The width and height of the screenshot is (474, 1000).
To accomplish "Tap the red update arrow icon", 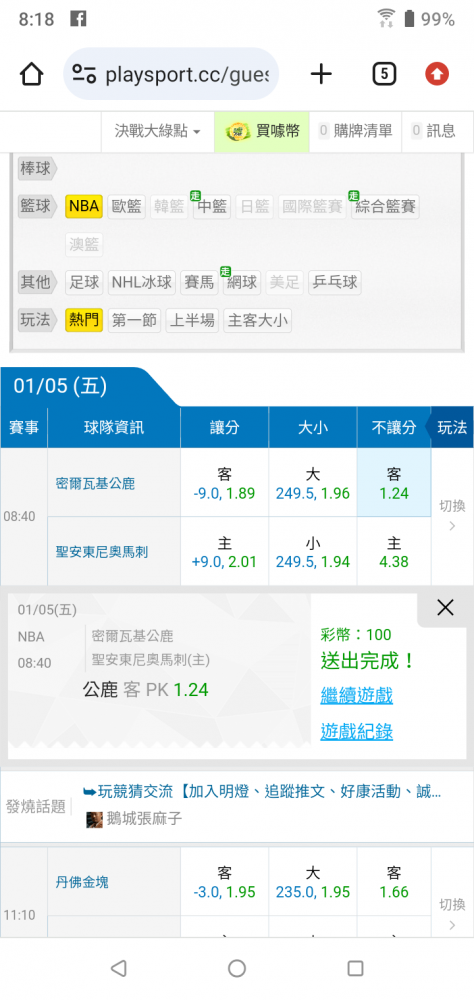I will pos(437,75).
